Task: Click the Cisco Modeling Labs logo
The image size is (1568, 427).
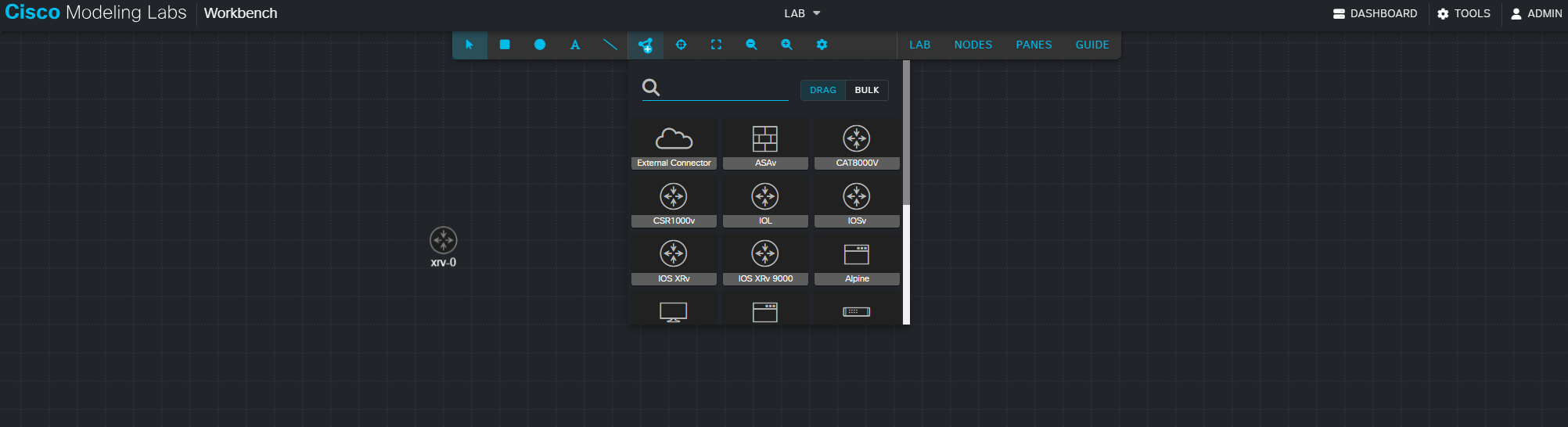Action: pos(95,13)
